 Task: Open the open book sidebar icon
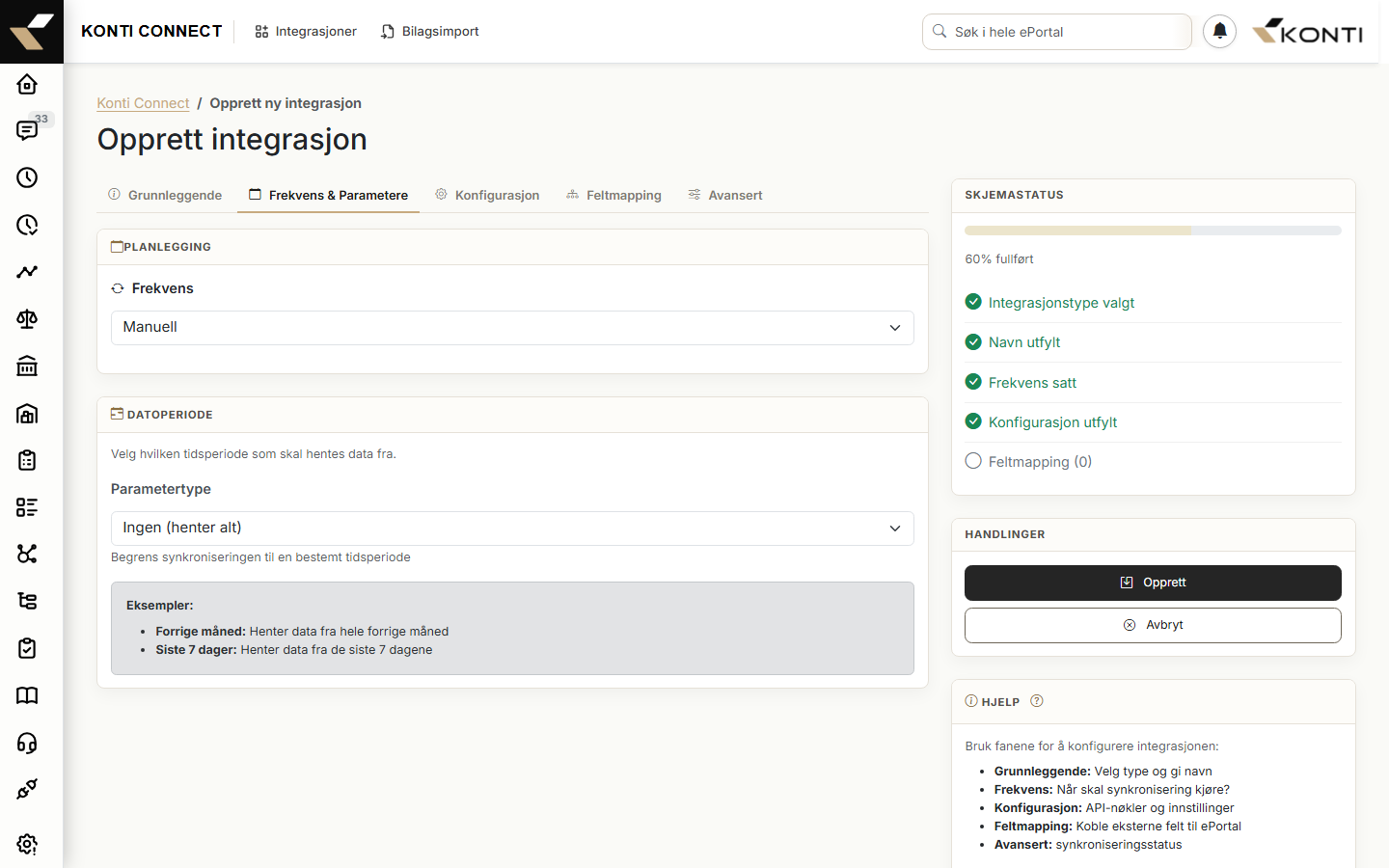click(27, 695)
